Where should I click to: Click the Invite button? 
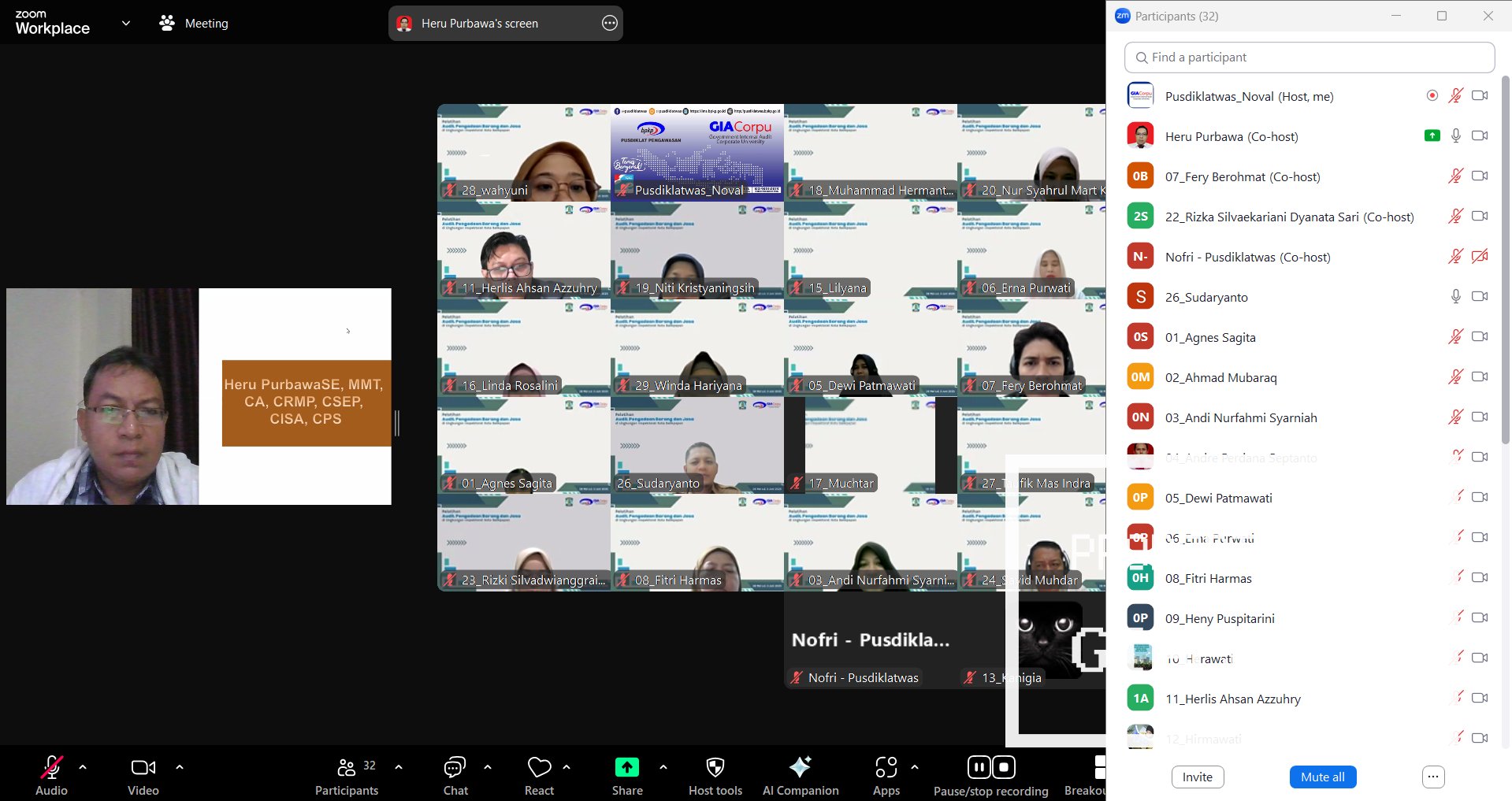click(x=1197, y=777)
